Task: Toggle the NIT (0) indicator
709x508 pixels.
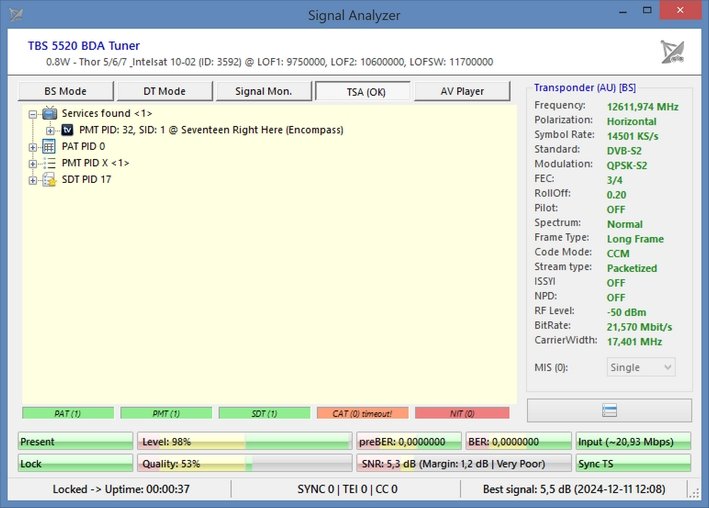Action: click(461, 412)
